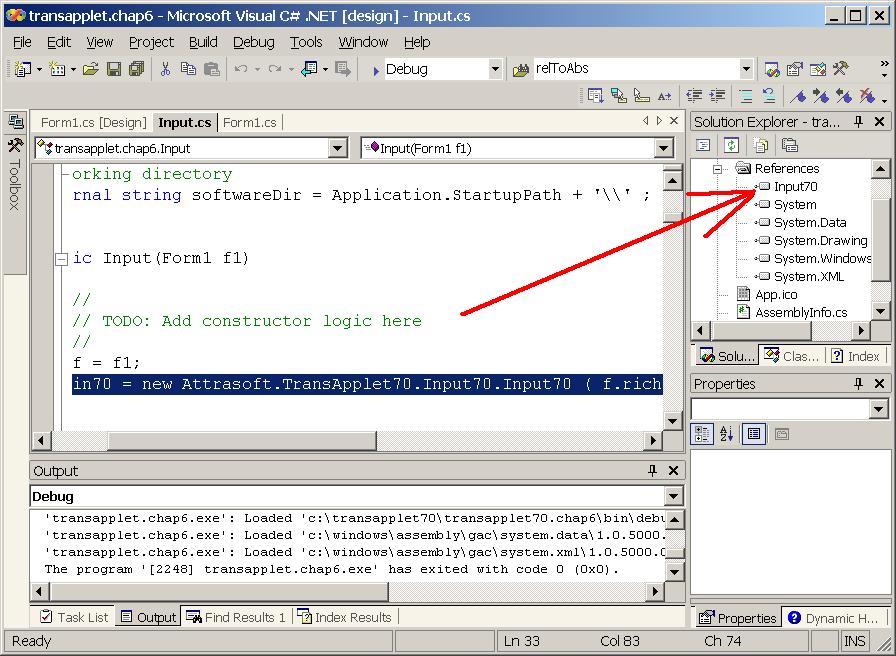The image size is (896, 656).
Task: Switch to the Form1.cs code tab
Action: [250, 123]
